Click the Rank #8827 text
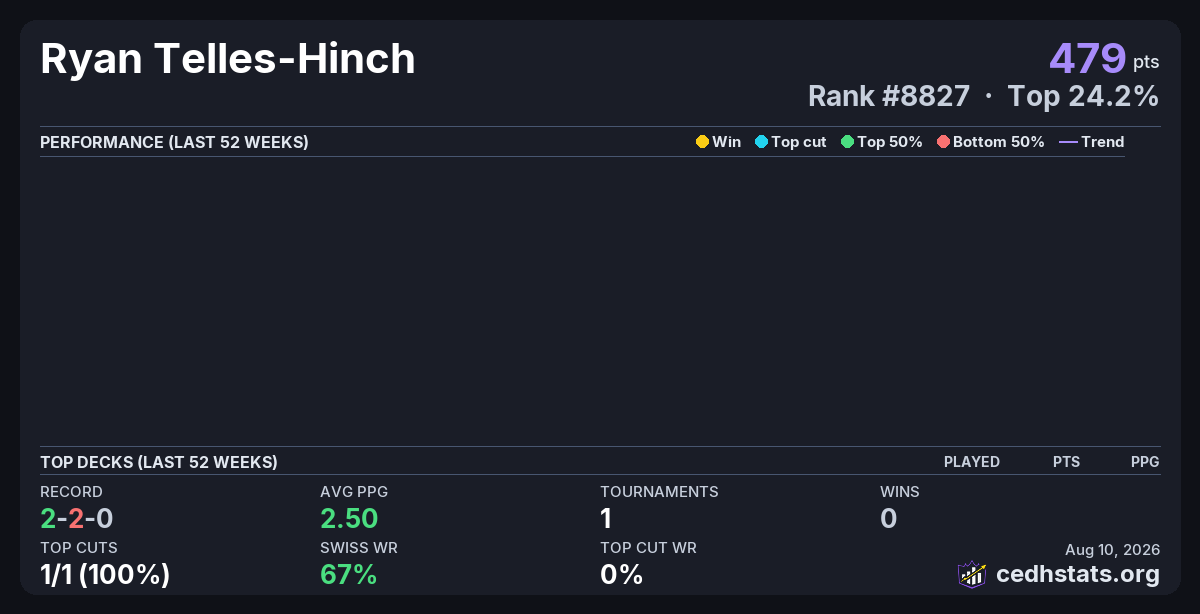The image size is (1200, 614). 889,96
